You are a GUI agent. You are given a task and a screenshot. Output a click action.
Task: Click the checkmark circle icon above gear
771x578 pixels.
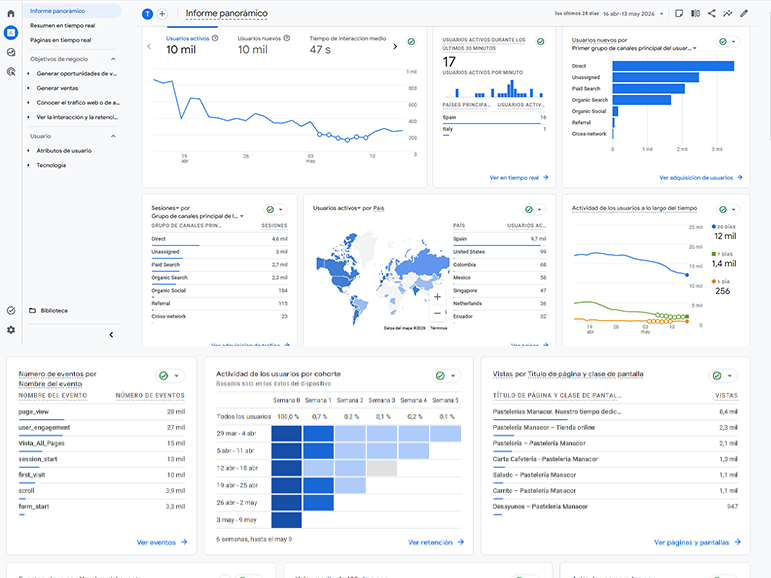11,310
